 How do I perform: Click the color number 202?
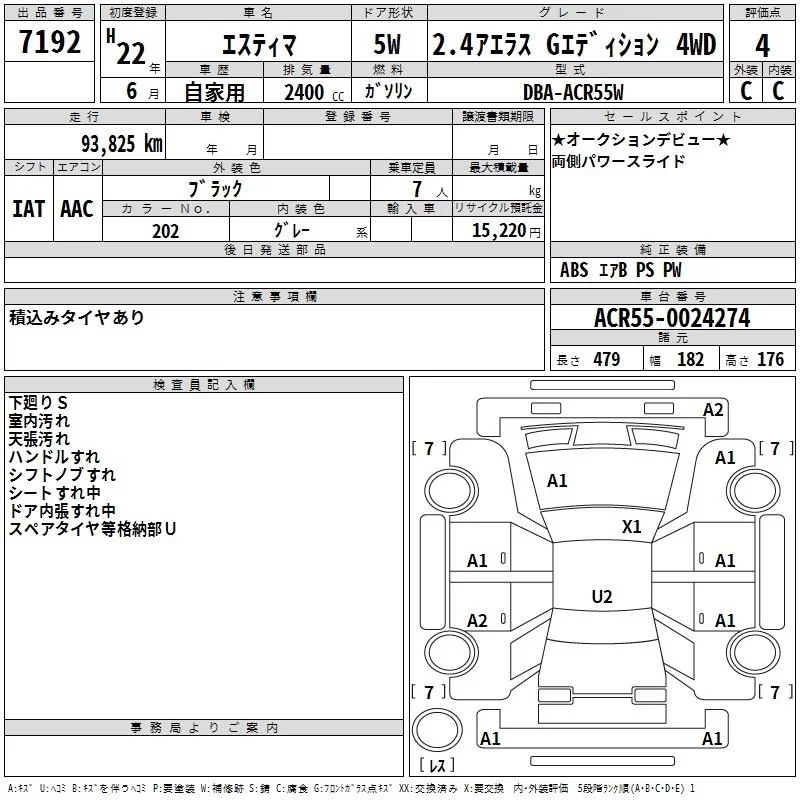pos(166,231)
